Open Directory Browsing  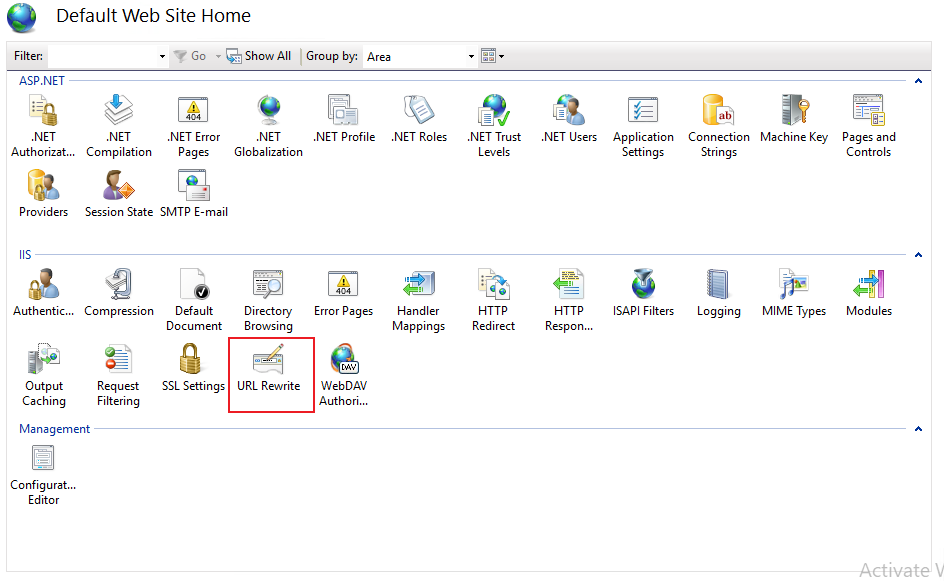[269, 300]
